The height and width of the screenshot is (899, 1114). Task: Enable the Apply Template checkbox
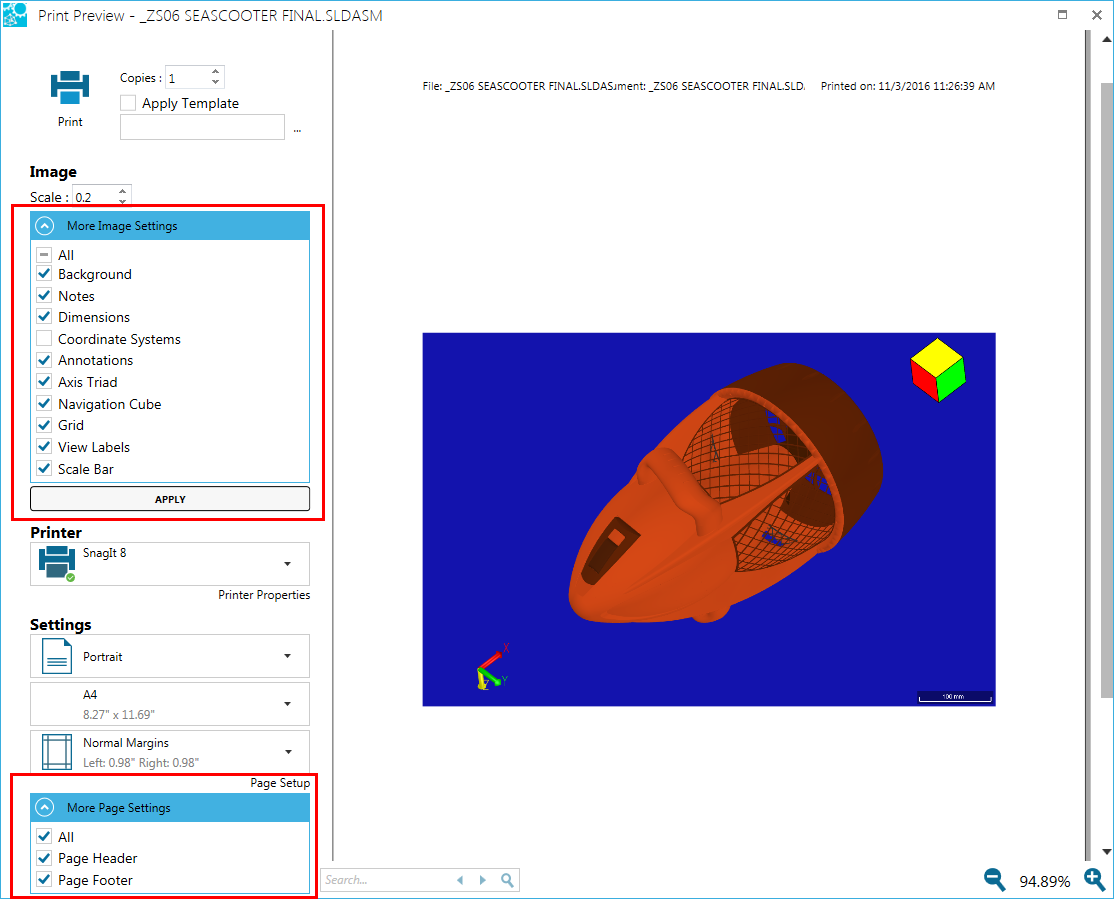[x=128, y=103]
